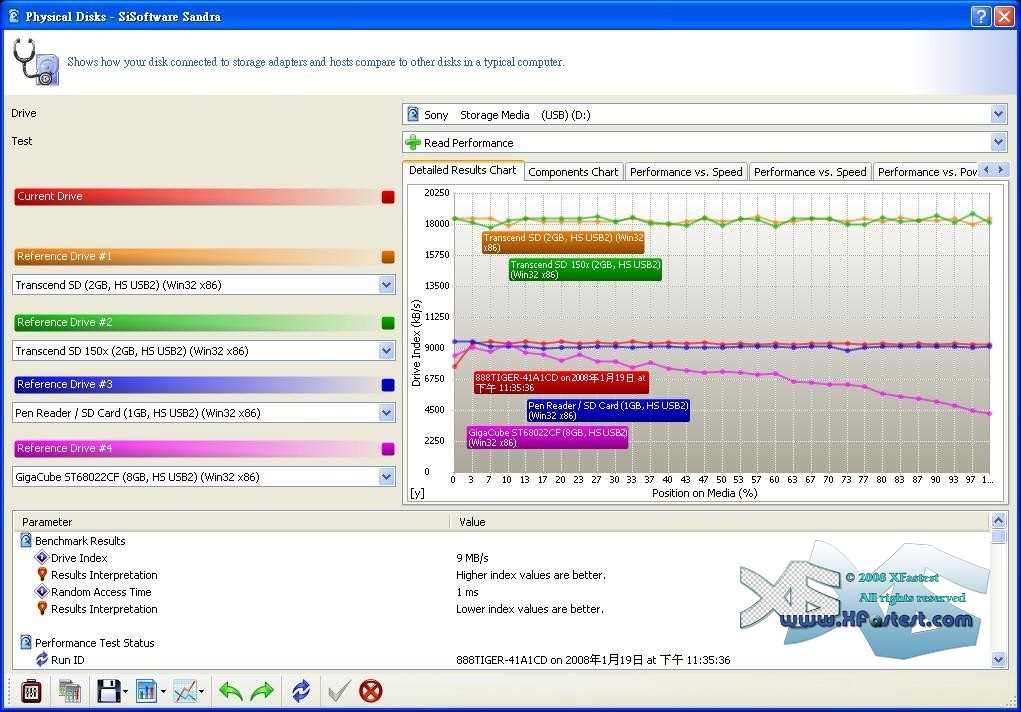Refresh results with the blue arrows icon
1021x712 pixels.
301,691
